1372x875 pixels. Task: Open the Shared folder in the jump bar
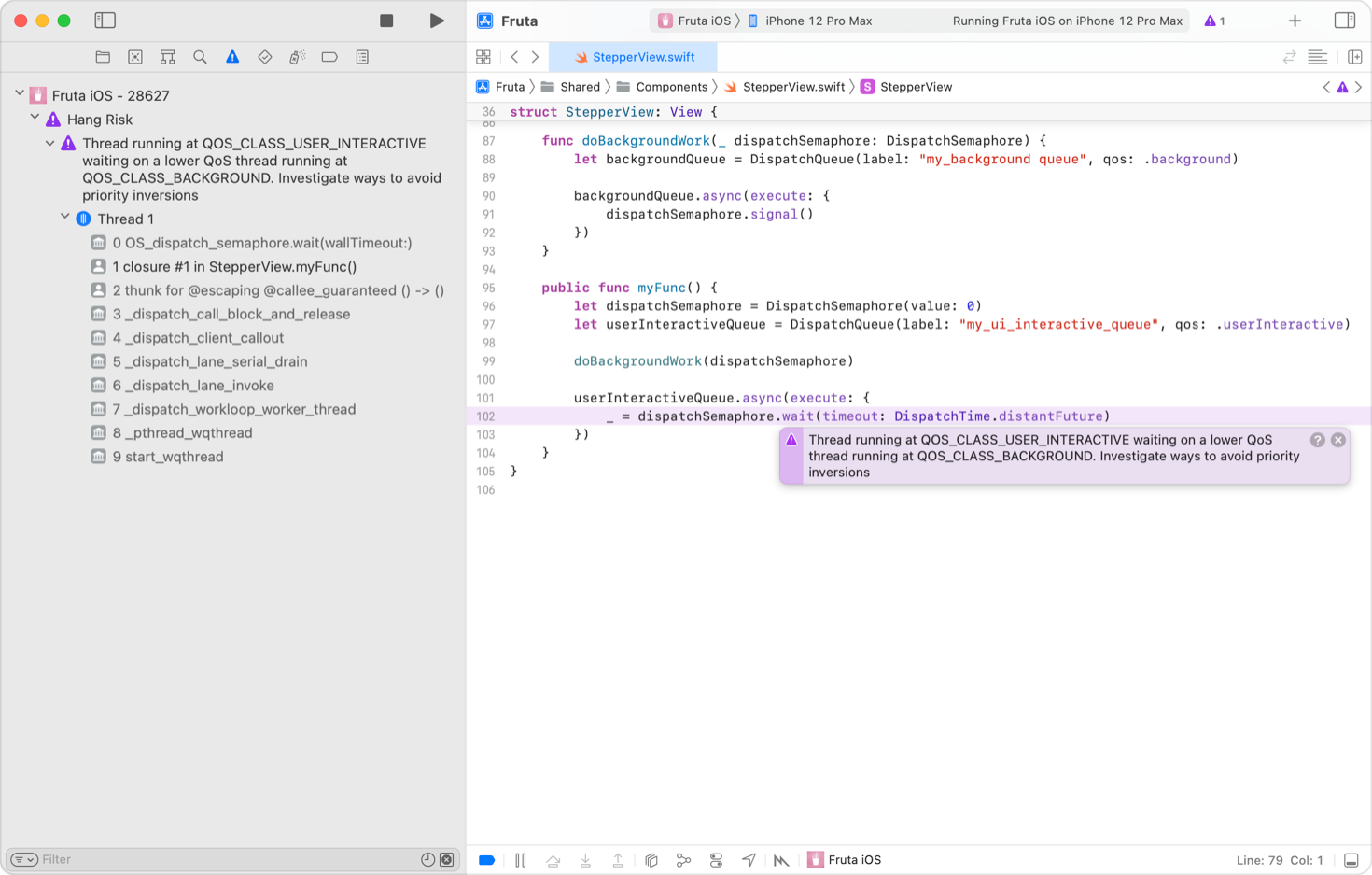[580, 86]
